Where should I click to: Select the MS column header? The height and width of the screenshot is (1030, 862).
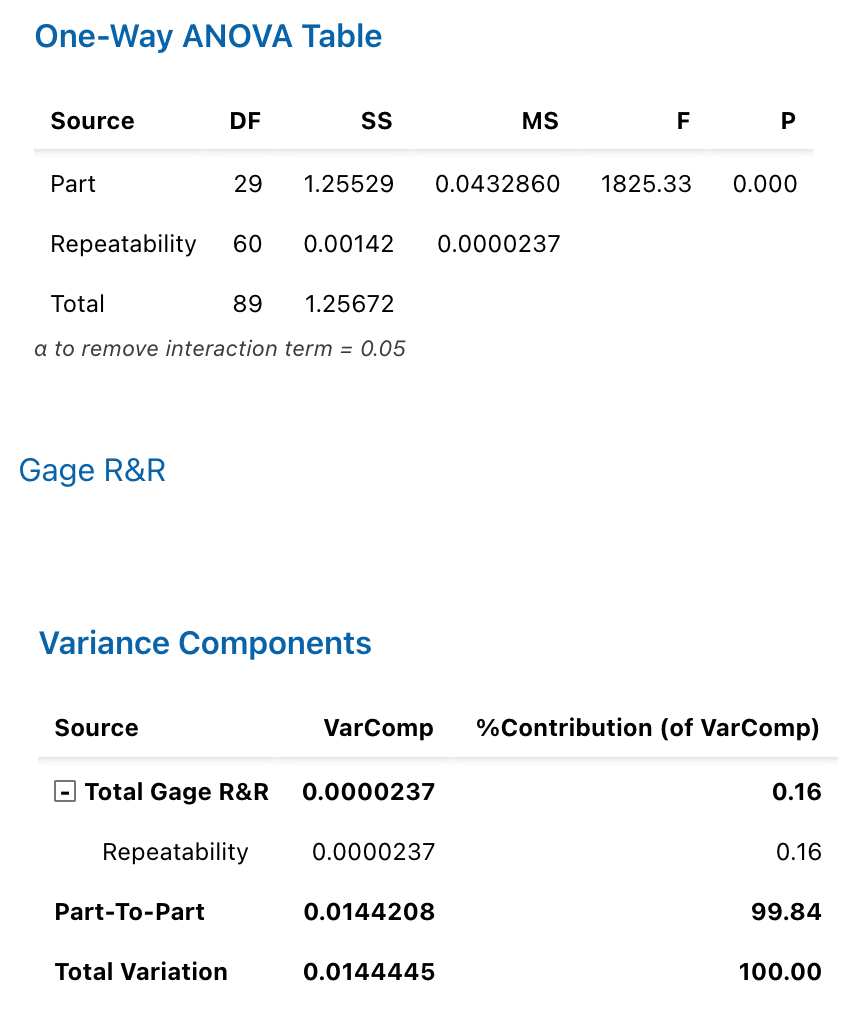coord(540,121)
